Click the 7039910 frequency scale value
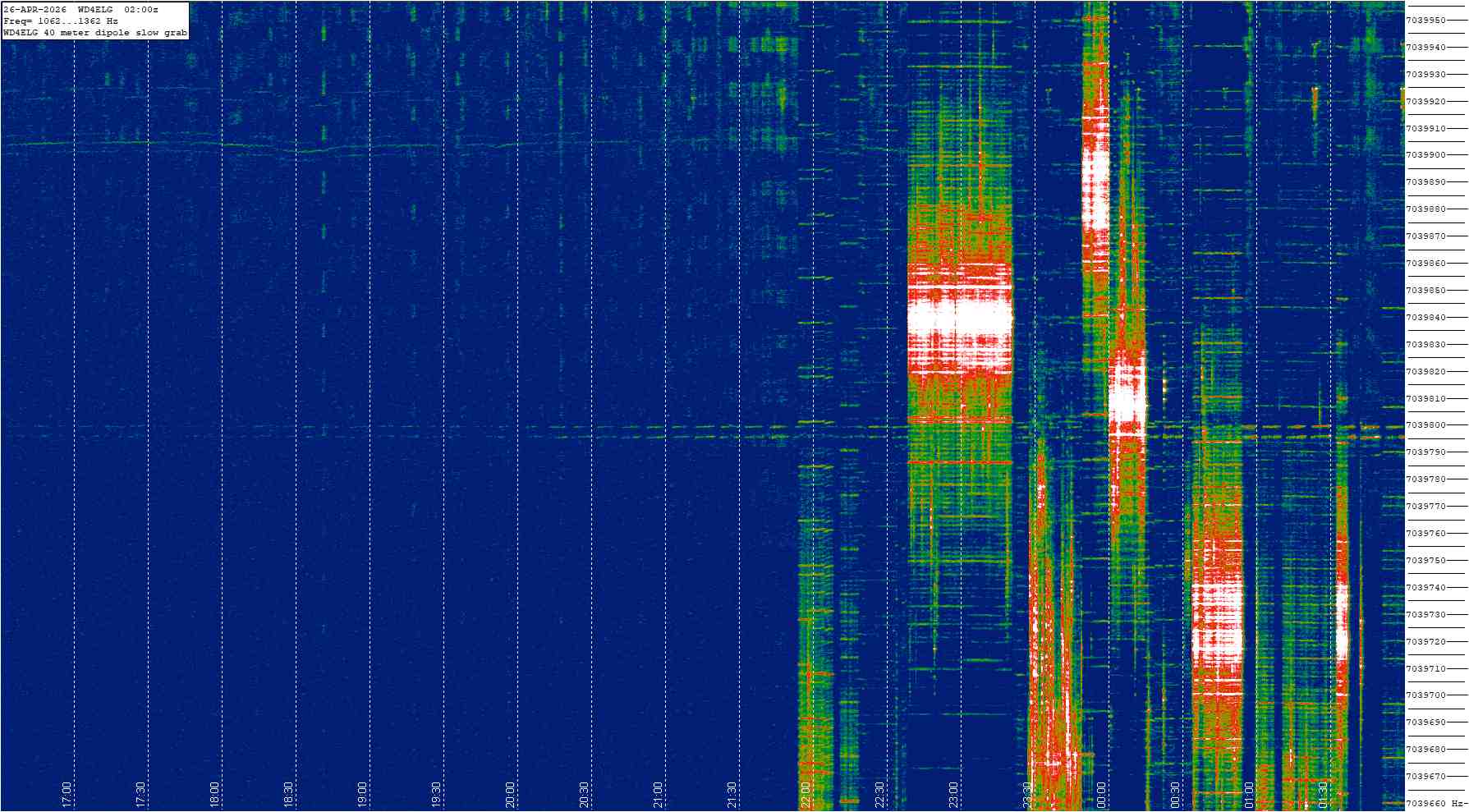This screenshot has width=1469, height=812. [x=1426, y=128]
